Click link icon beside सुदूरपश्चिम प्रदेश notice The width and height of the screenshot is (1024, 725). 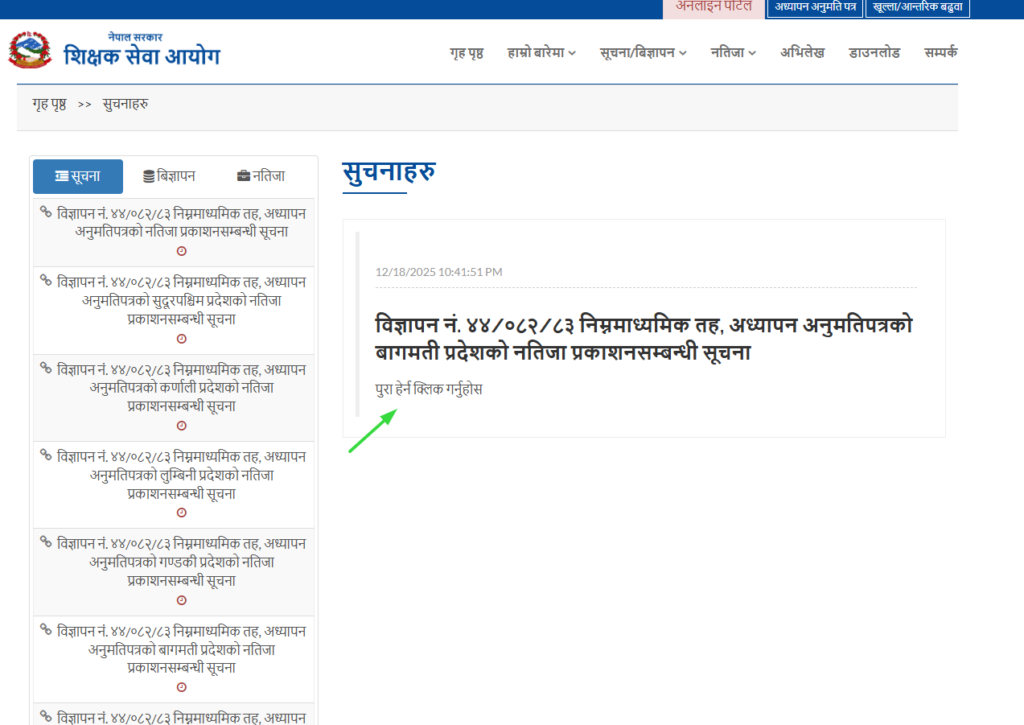pyautogui.click(x=45, y=281)
